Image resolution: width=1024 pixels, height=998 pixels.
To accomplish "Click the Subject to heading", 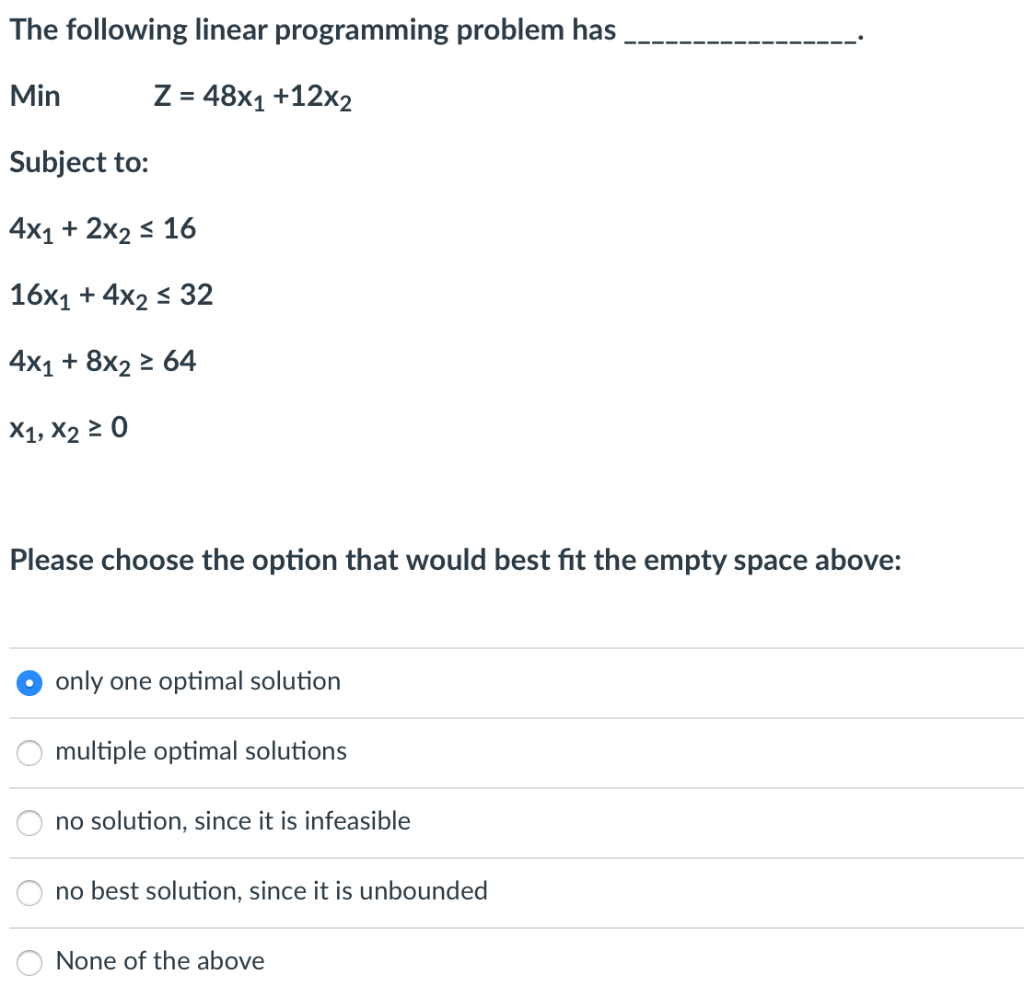I will 79,162.
